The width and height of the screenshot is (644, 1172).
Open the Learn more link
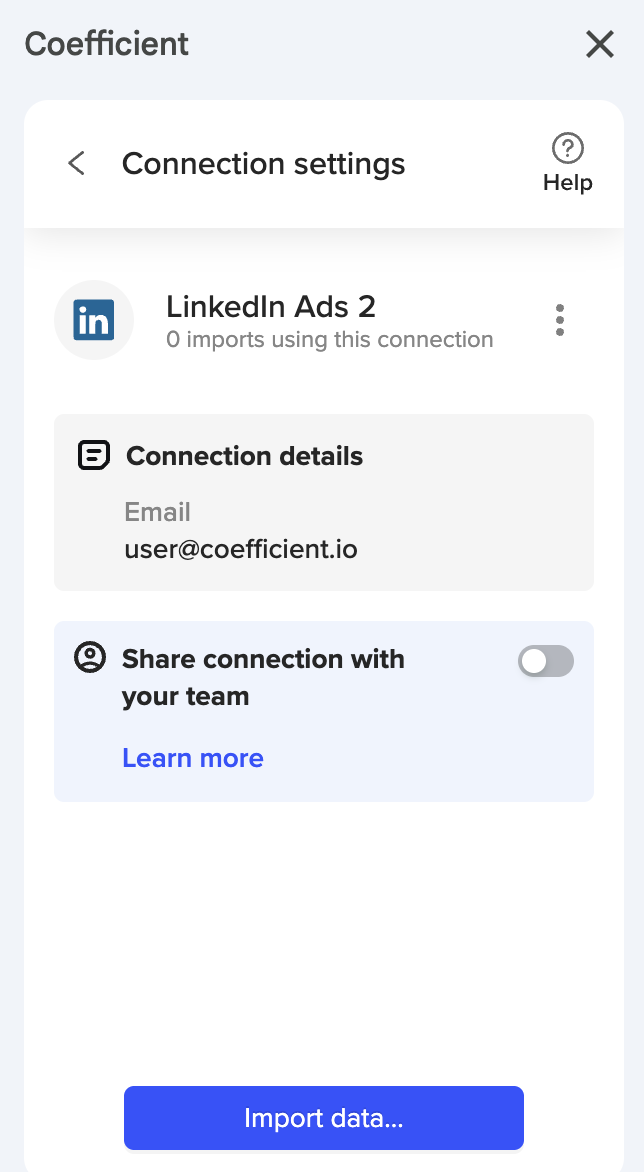(193, 758)
